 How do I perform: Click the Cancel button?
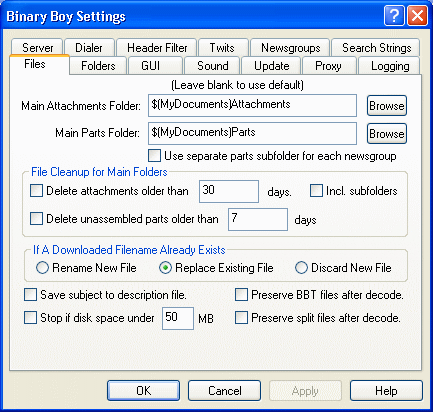pyautogui.click(x=224, y=390)
